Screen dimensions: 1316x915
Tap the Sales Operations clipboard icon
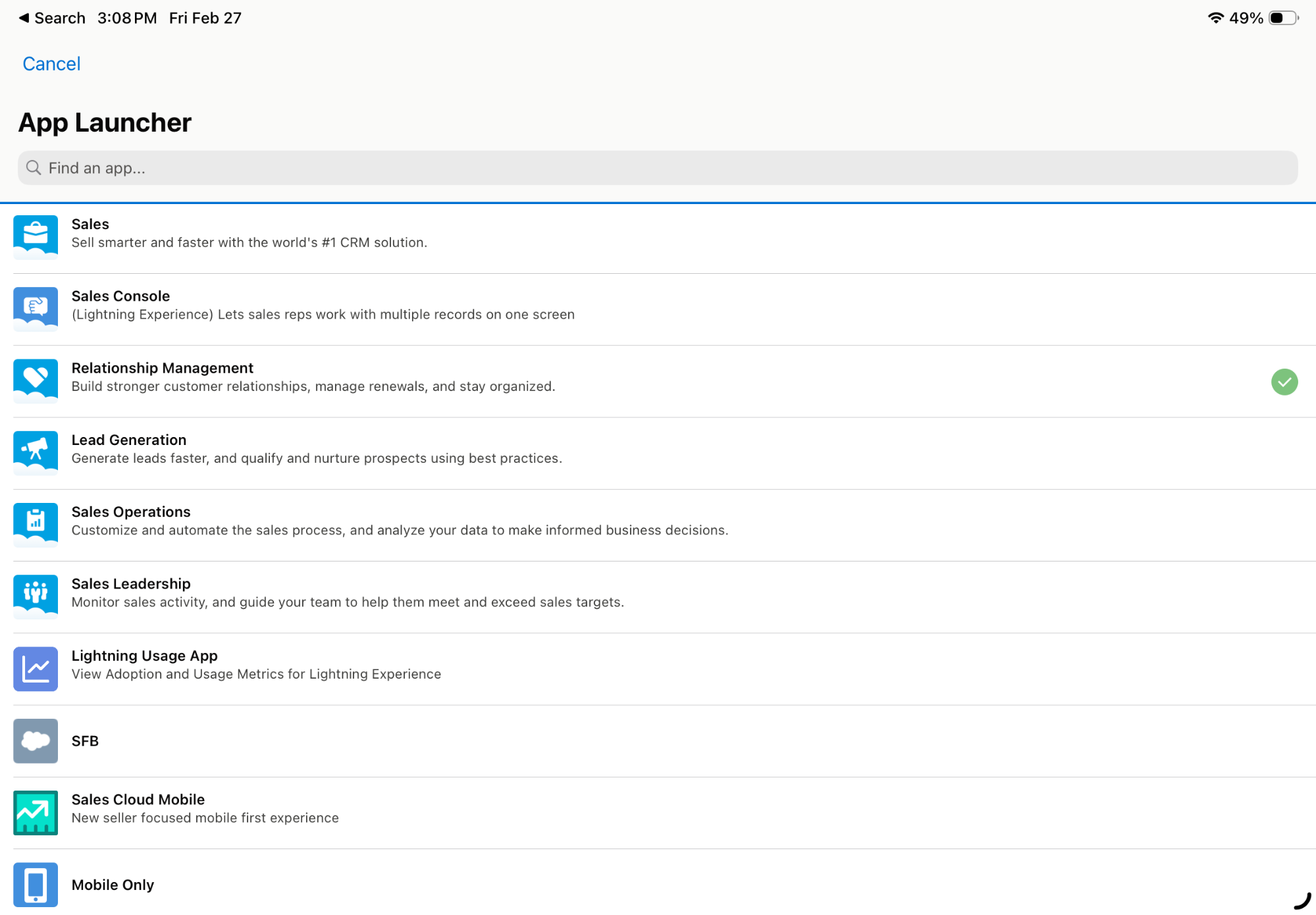36,524
